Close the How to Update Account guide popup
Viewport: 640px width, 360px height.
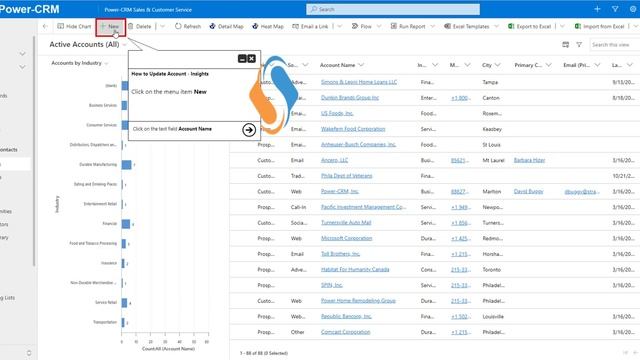click(251, 59)
